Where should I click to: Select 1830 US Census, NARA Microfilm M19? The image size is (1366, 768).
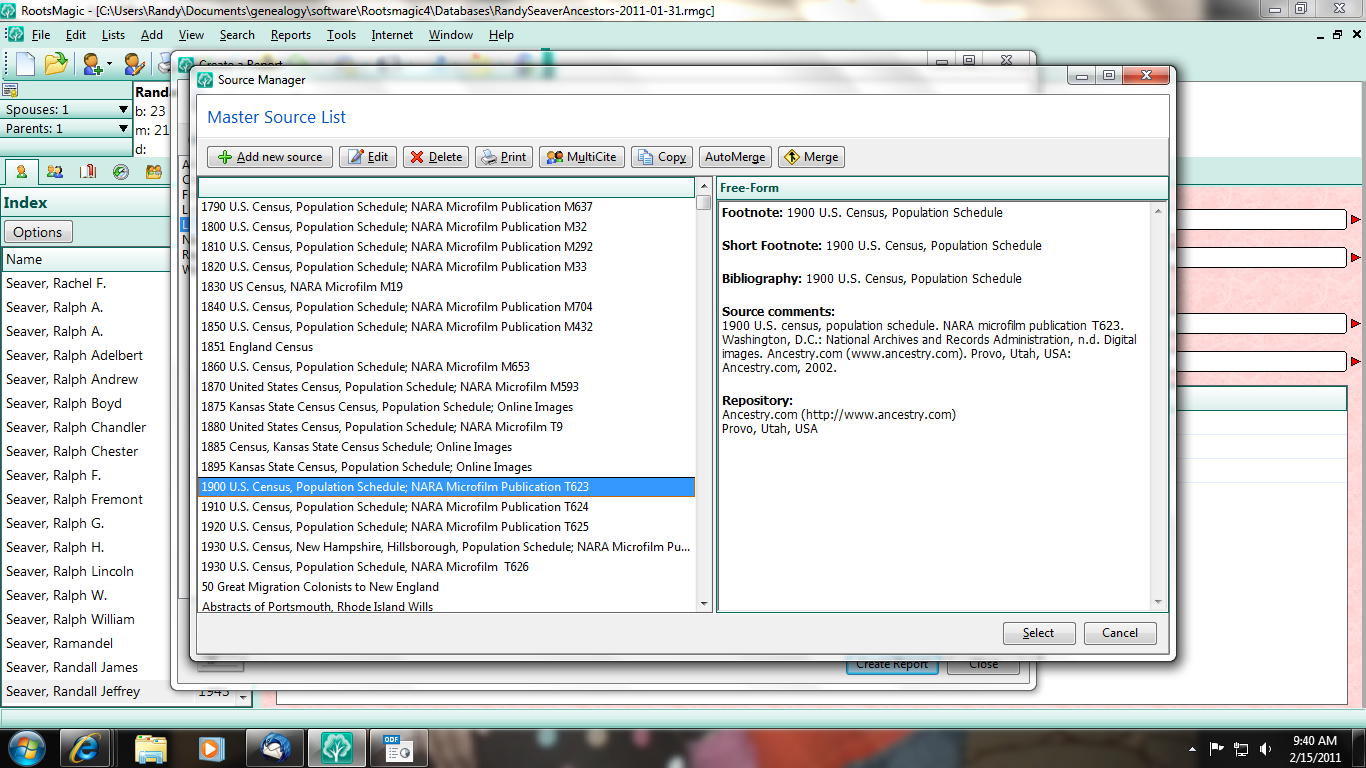click(x=446, y=287)
